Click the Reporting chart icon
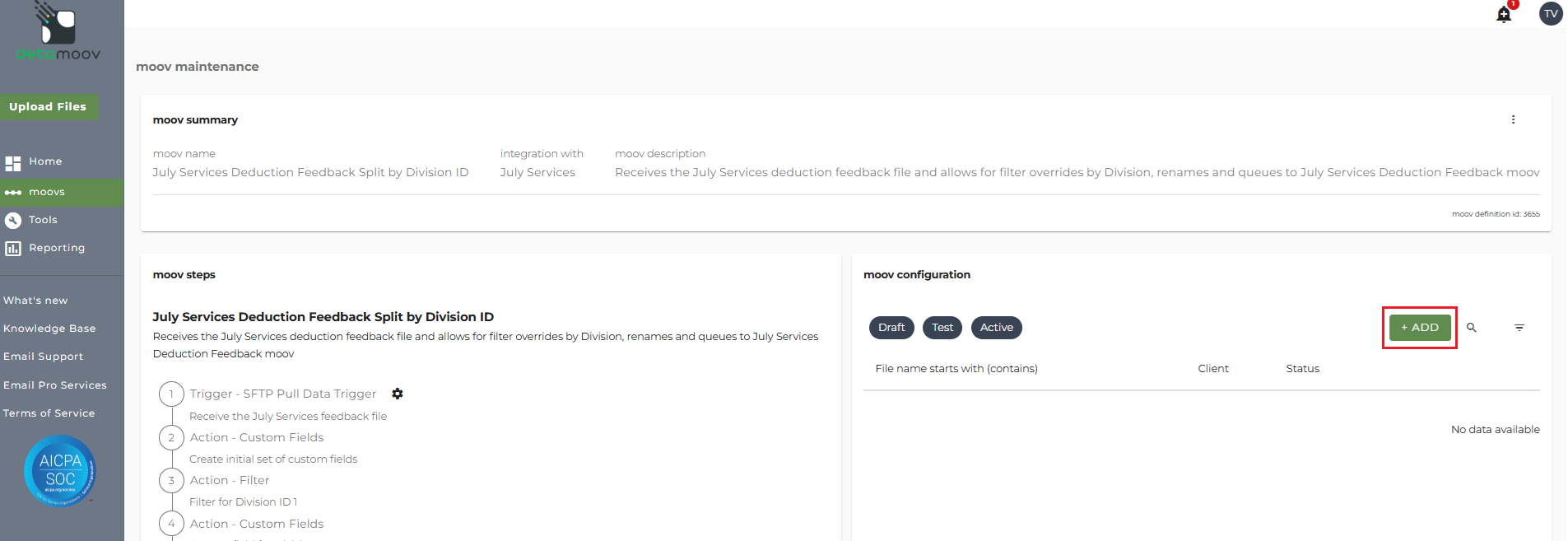1568x541 pixels. [x=13, y=248]
